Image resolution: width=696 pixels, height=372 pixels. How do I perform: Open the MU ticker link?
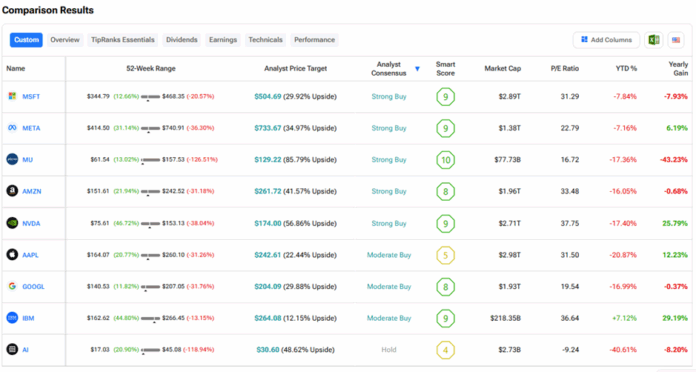pos(28,160)
